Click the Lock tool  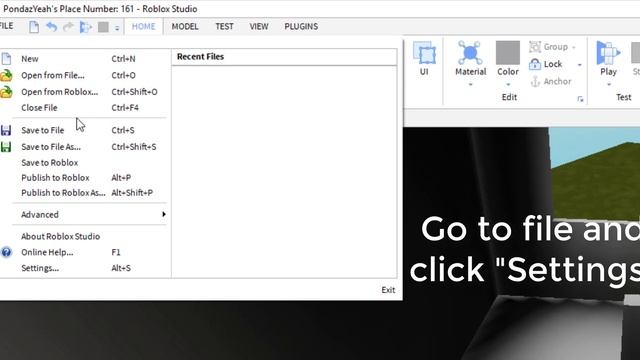pyautogui.click(x=546, y=64)
